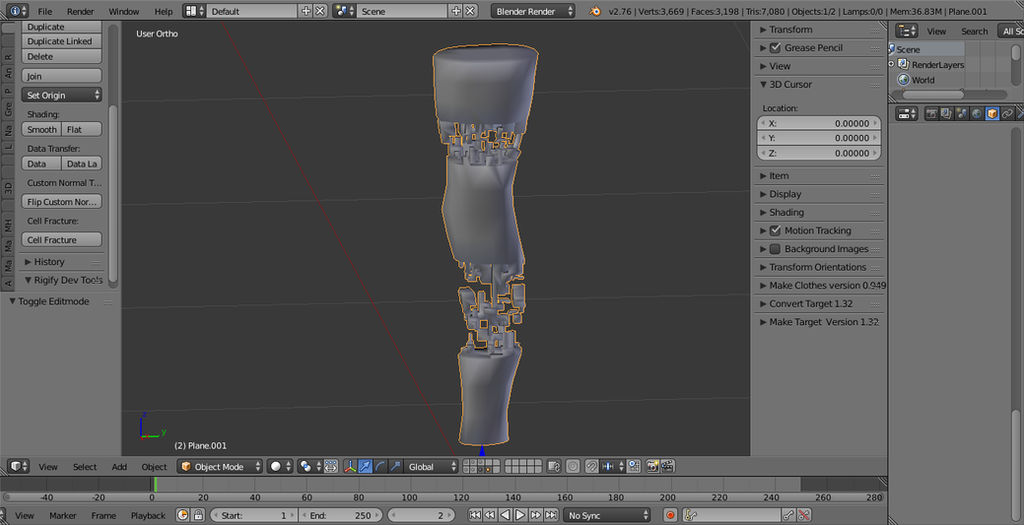Open the Render menu
Screen dimensions: 1024x525
(x=80, y=12)
